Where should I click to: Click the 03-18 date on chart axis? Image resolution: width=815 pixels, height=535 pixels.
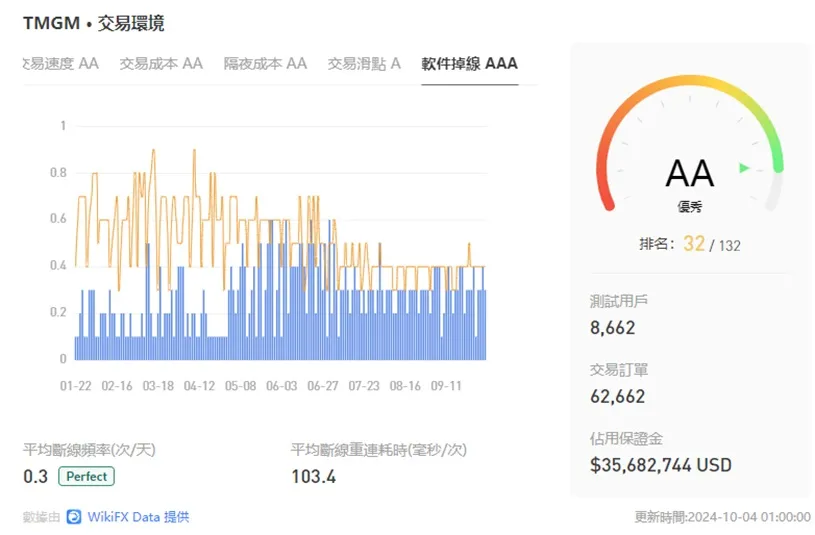click(158, 386)
